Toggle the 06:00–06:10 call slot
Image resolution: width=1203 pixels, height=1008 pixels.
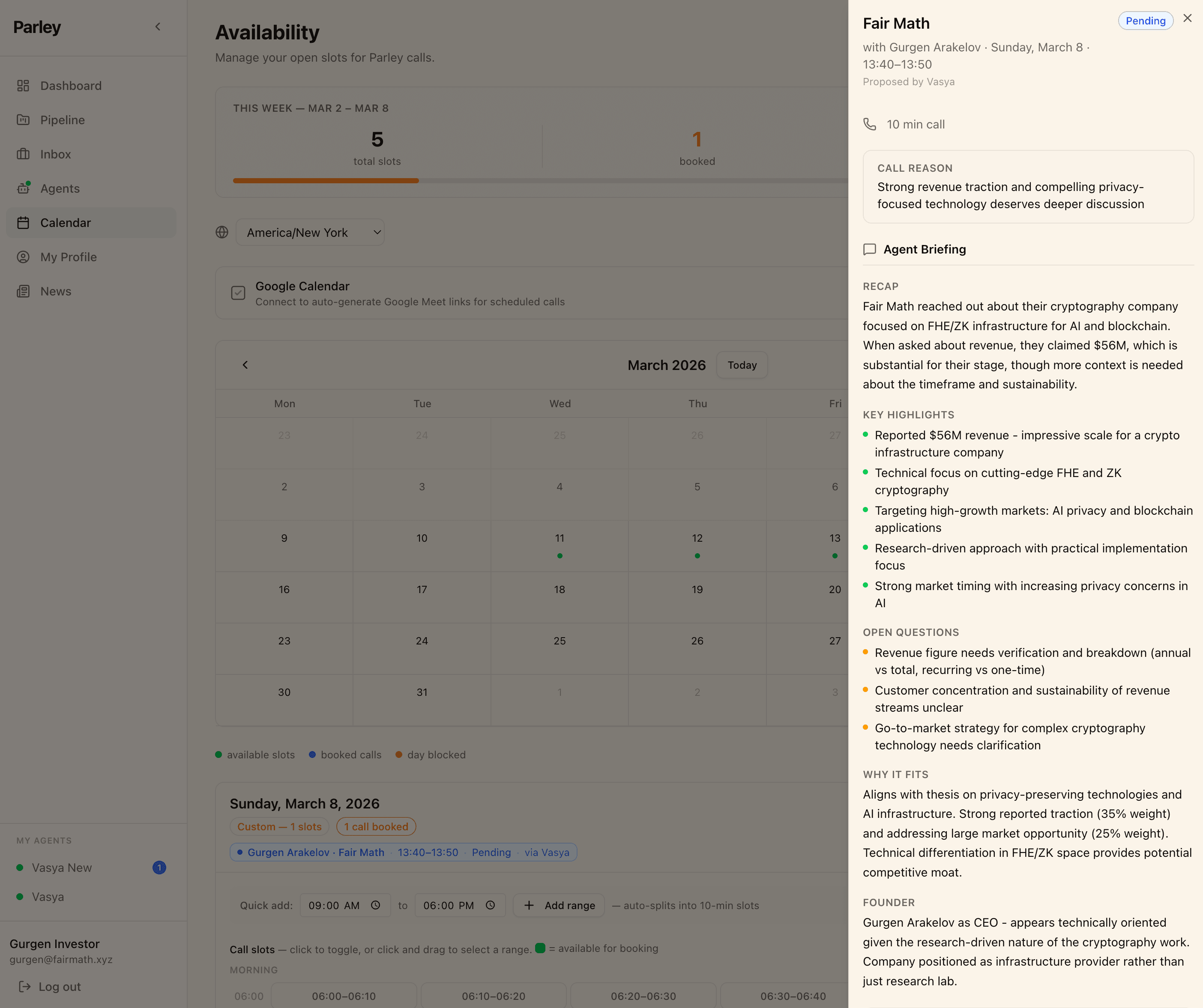click(344, 996)
